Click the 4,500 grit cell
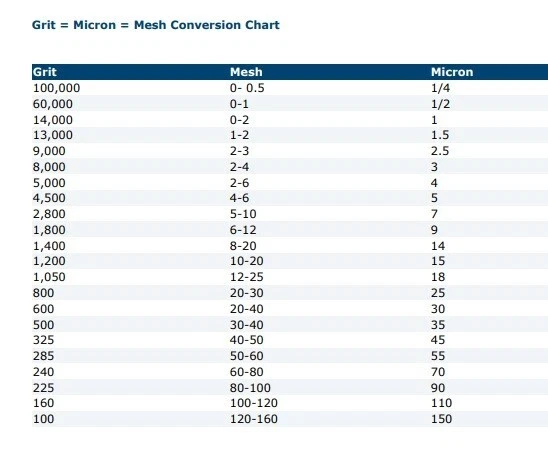548x449 pixels. [49, 198]
